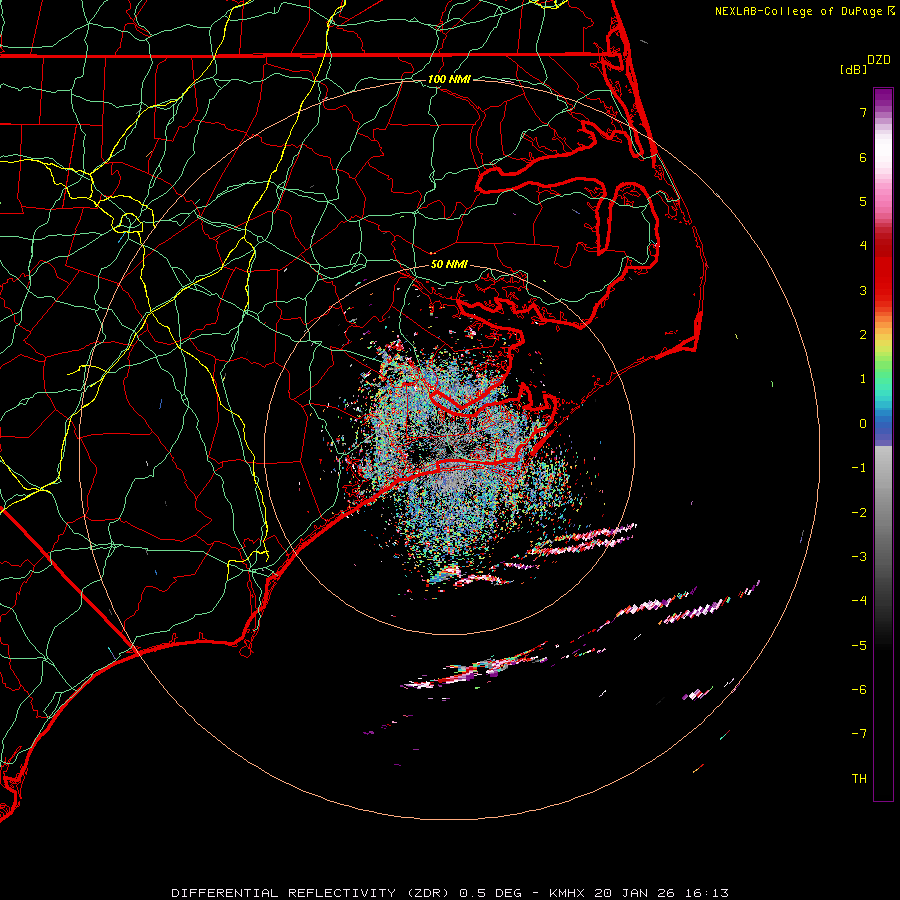Viewport: 900px width, 900px height.
Task: Click the 4 value on color scale
Action: pos(863,246)
